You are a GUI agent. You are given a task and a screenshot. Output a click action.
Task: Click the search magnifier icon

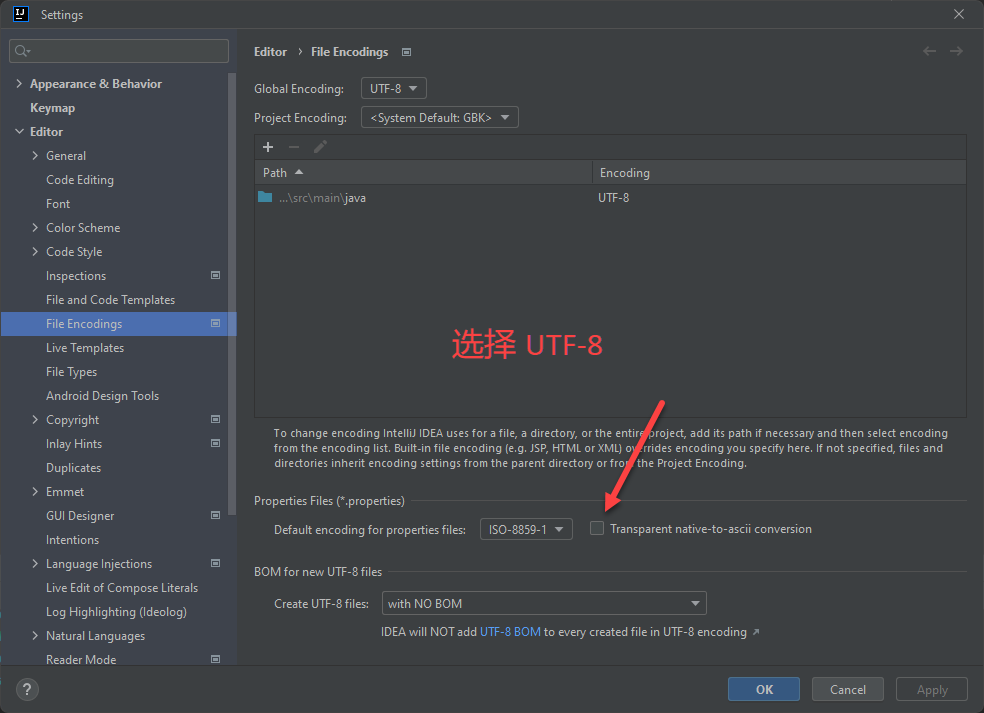22,51
